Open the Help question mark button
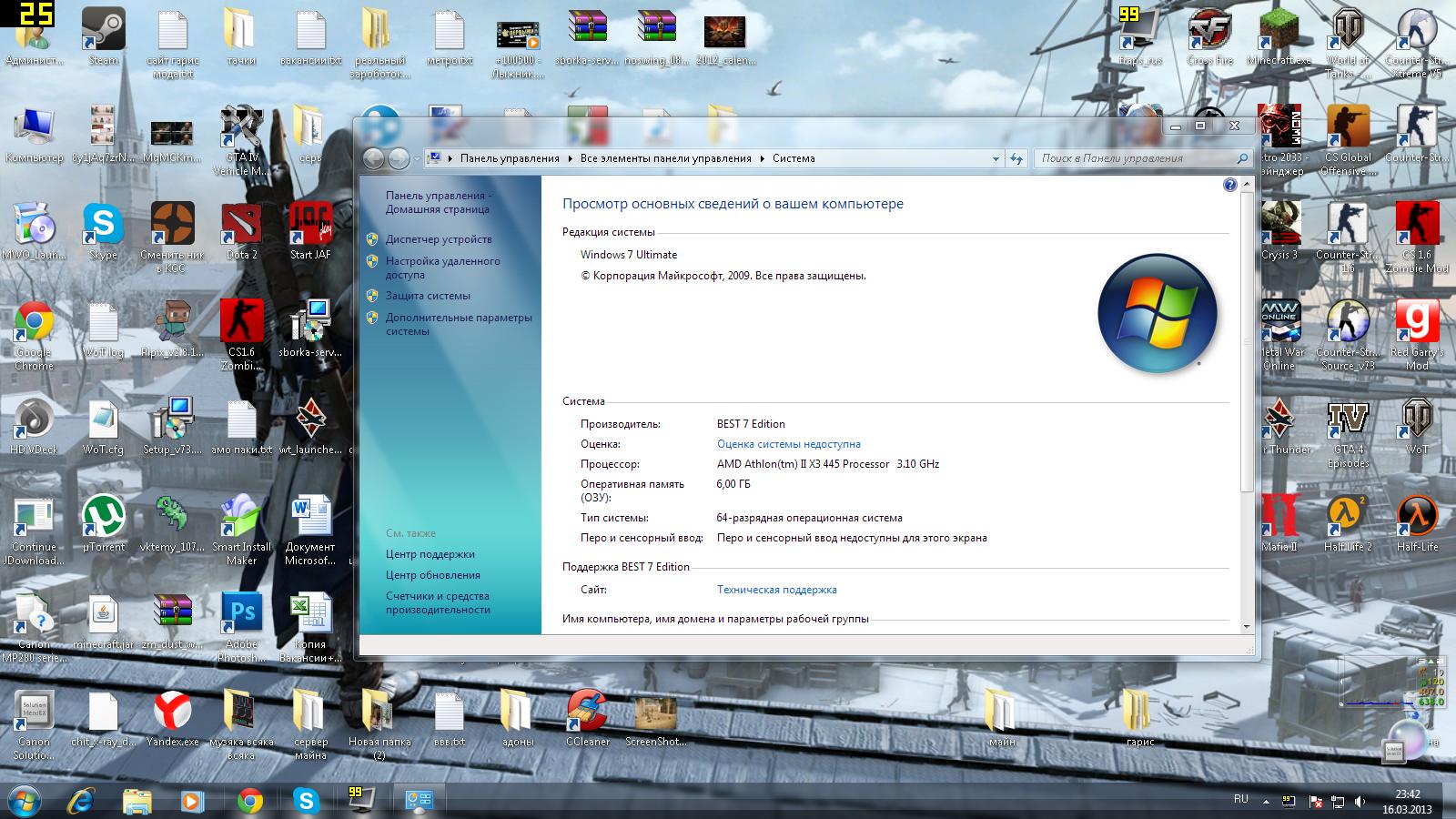The width and height of the screenshot is (1456, 819). 1230,185
